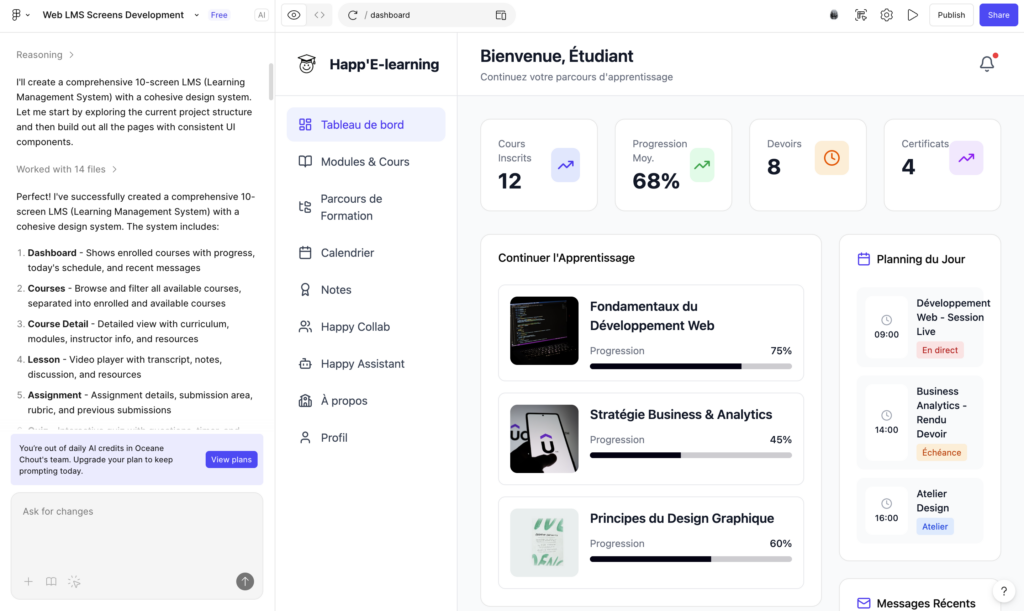Open Modules & Cours in sidebar
The height and width of the screenshot is (611, 1024).
365,162
